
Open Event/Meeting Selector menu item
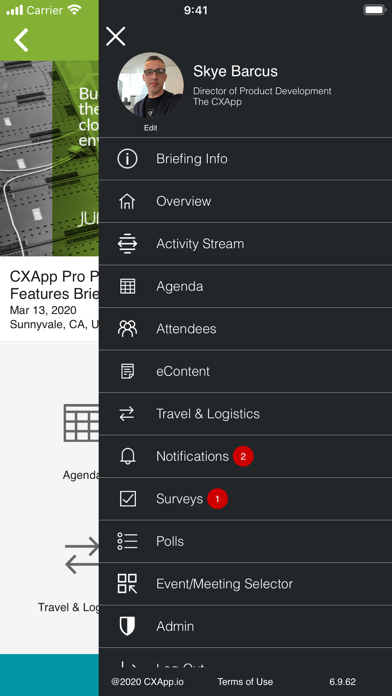pos(245,584)
